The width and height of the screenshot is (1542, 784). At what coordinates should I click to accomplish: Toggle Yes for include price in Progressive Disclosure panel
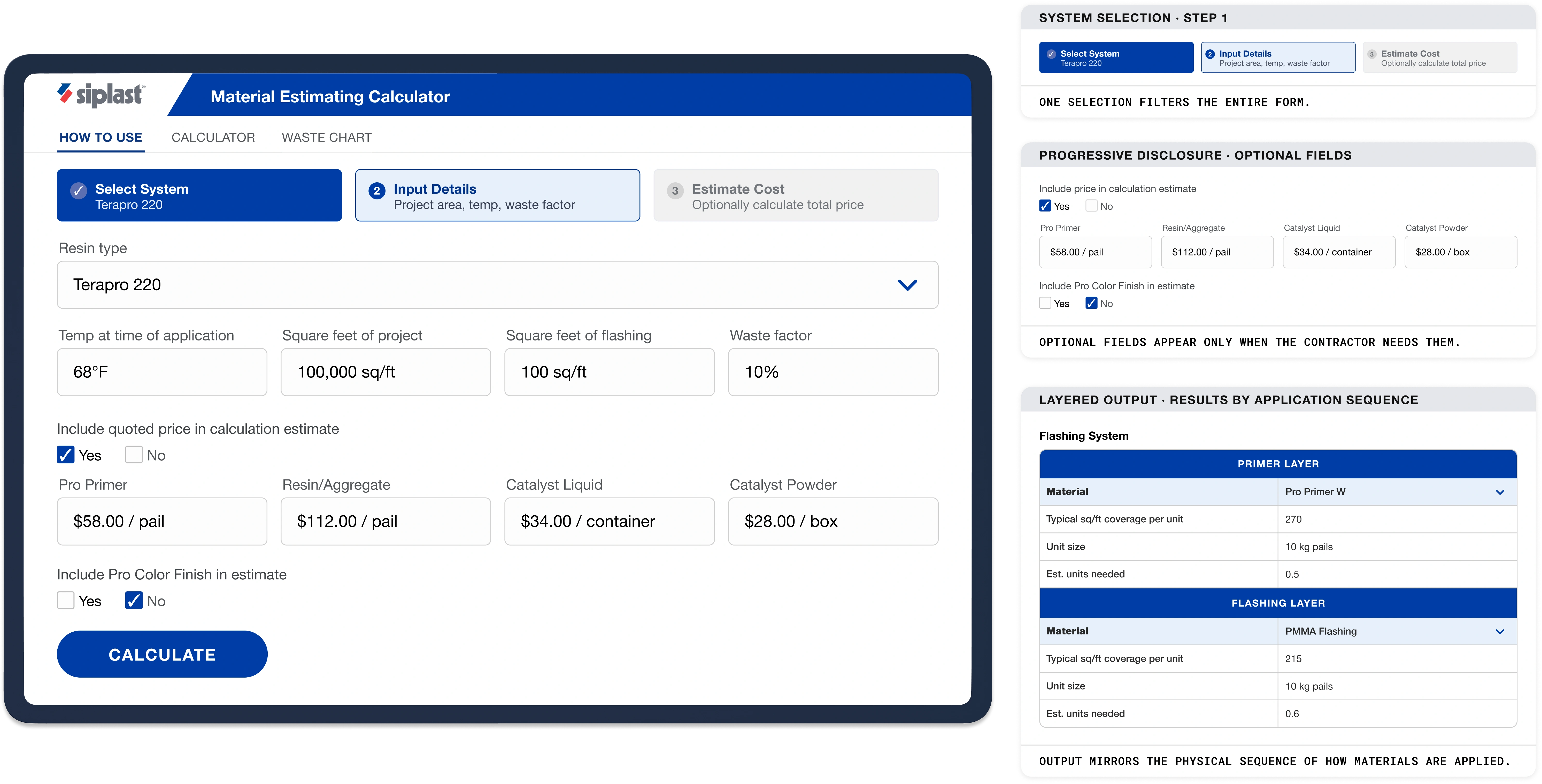tap(1045, 206)
